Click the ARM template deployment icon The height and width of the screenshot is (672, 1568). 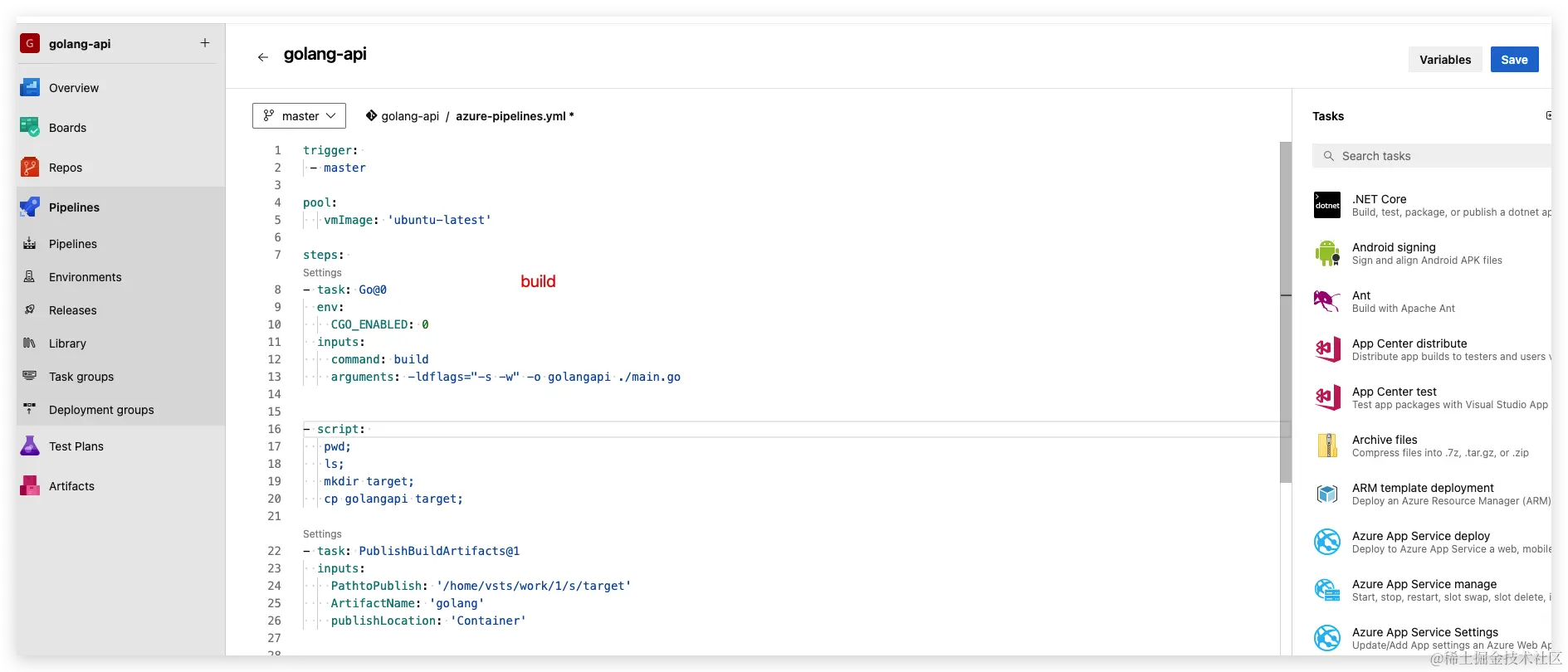click(1327, 494)
